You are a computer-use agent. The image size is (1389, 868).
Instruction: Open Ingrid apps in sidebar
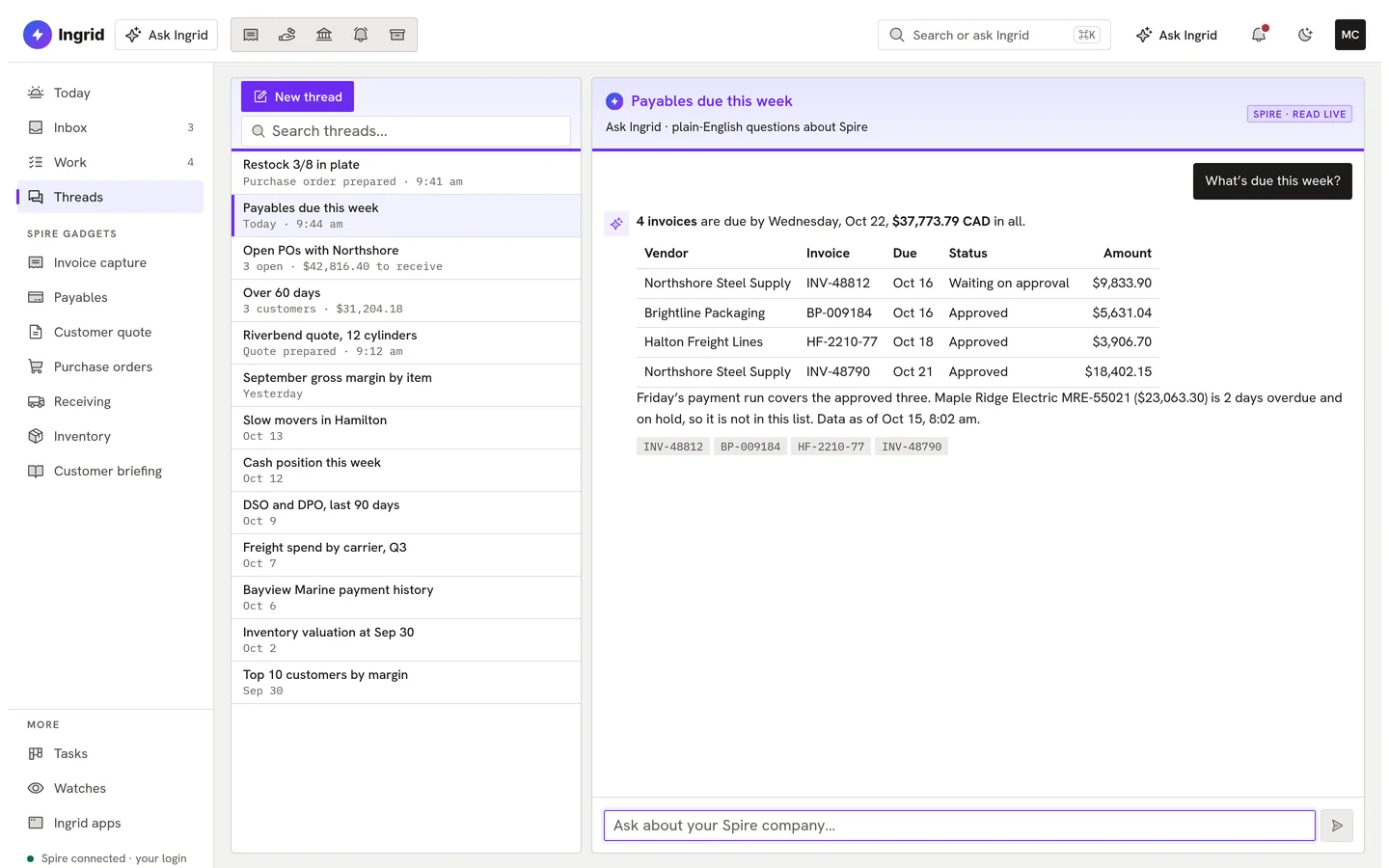click(110, 823)
